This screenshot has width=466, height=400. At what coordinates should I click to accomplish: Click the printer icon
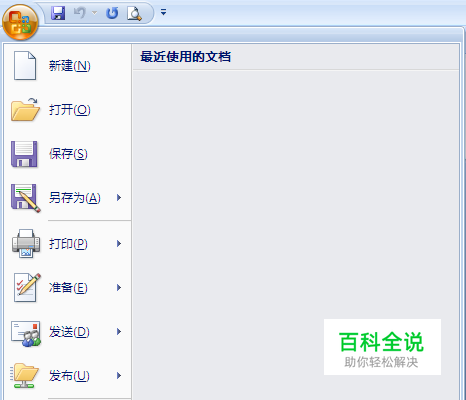[x=26, y=244]
